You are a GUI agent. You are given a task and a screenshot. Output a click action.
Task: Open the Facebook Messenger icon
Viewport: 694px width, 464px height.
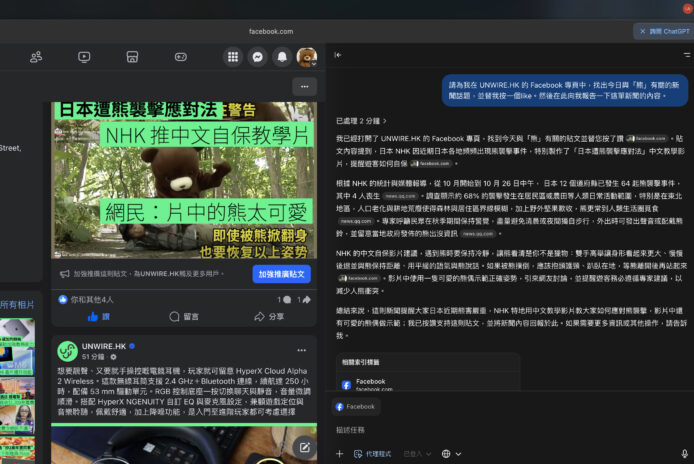coord(258,57)
